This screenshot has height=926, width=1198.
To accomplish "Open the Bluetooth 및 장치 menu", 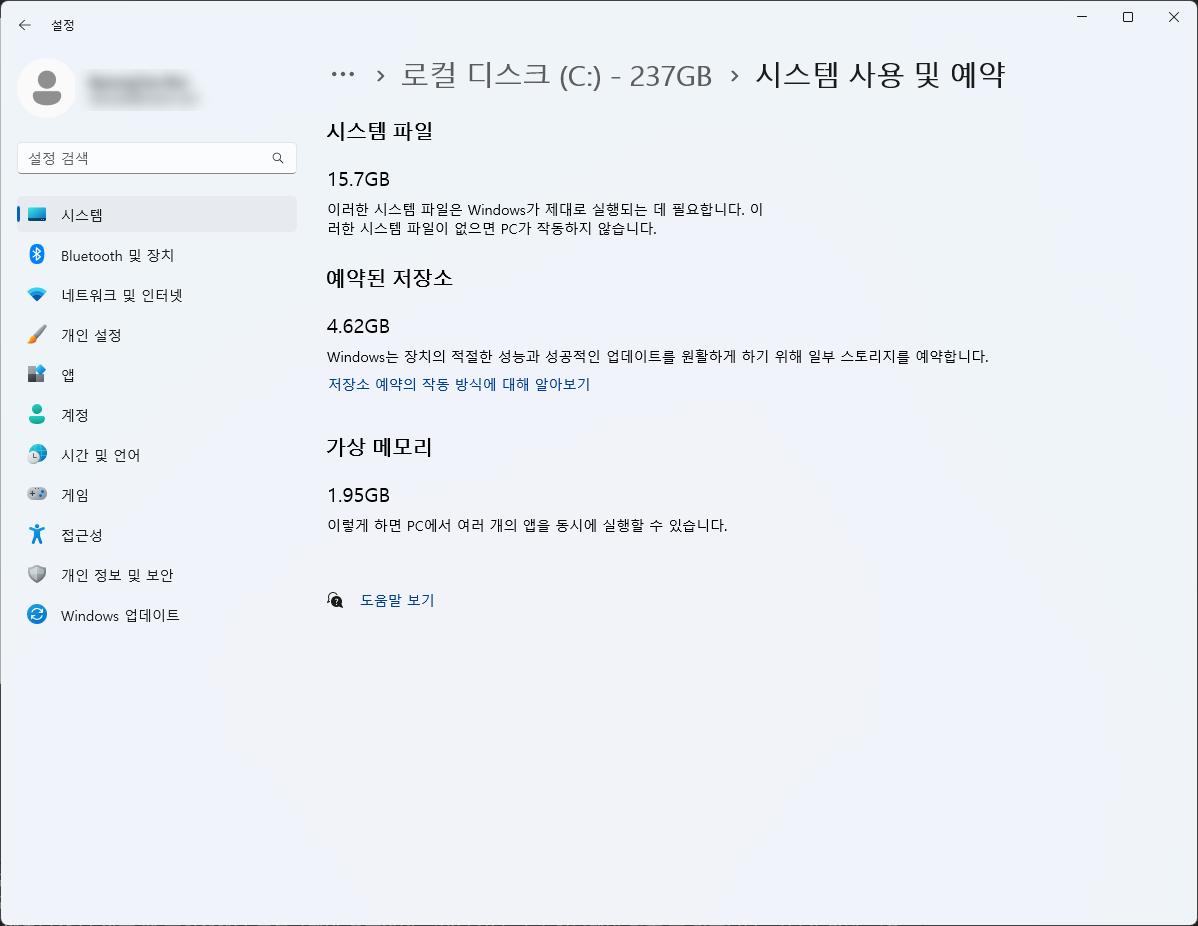I will 157,255.
